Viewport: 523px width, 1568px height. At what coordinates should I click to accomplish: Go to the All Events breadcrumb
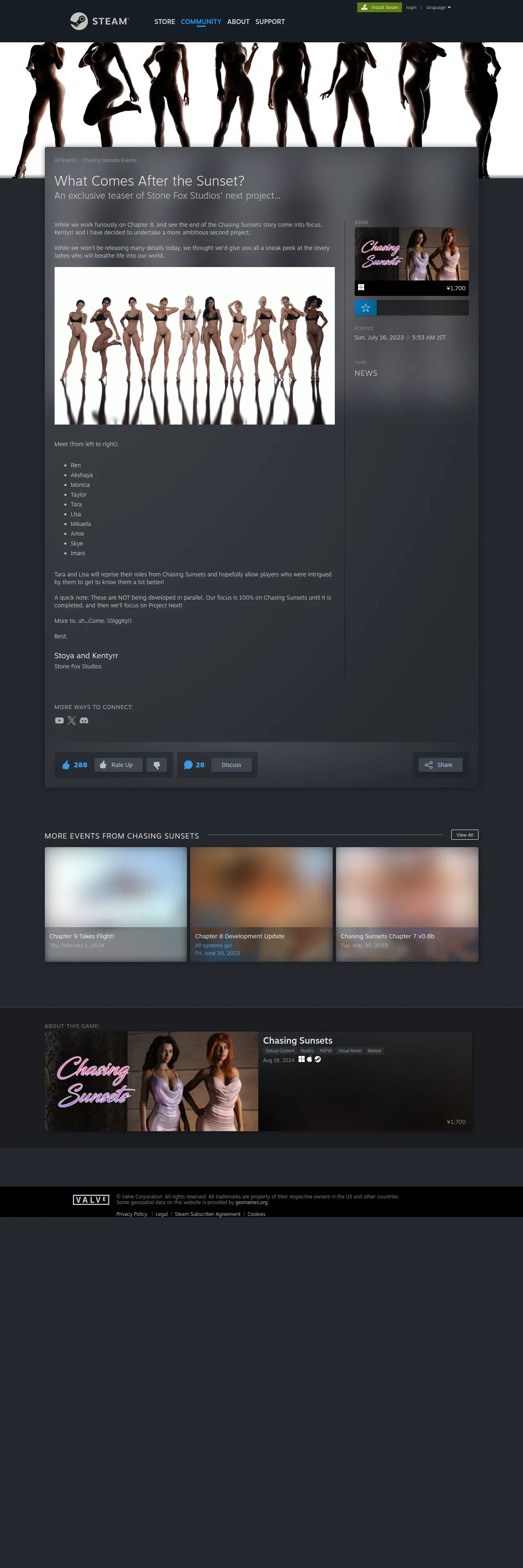(x=65, y=160)
